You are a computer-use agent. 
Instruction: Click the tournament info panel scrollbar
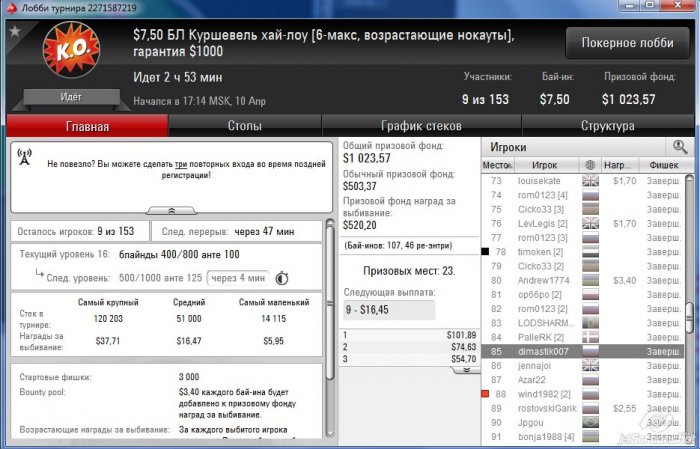330,303
